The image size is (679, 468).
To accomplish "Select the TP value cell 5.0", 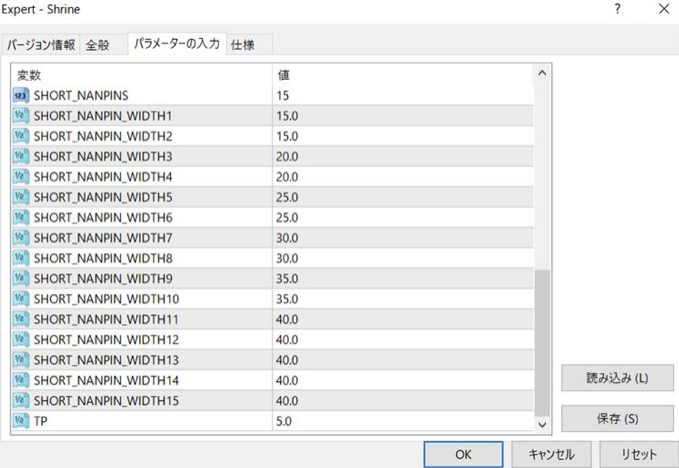I will [x=400, y=422].
